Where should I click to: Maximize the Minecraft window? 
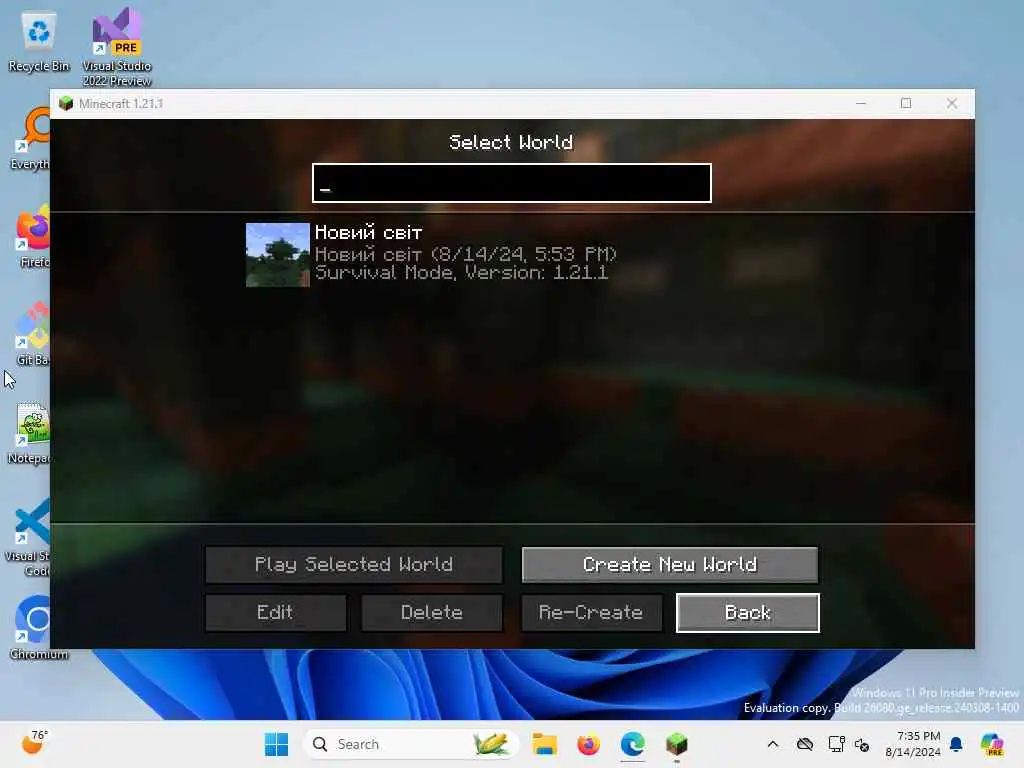906,103
